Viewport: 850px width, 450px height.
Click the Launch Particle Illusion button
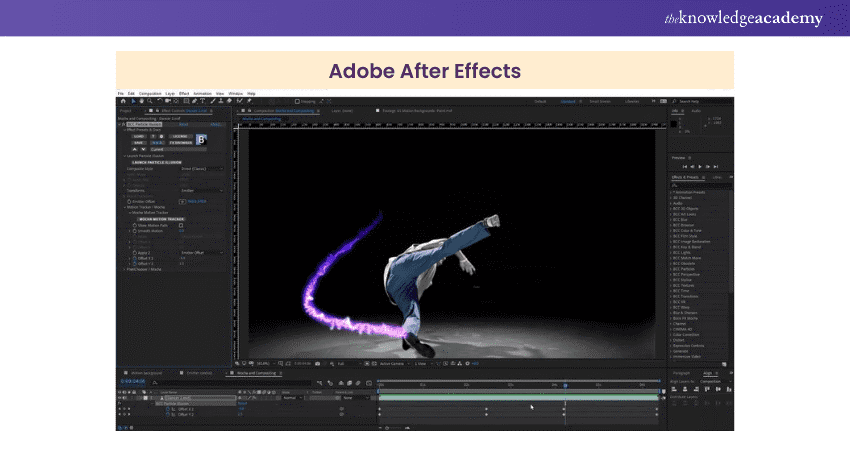[x=156, y=162]
